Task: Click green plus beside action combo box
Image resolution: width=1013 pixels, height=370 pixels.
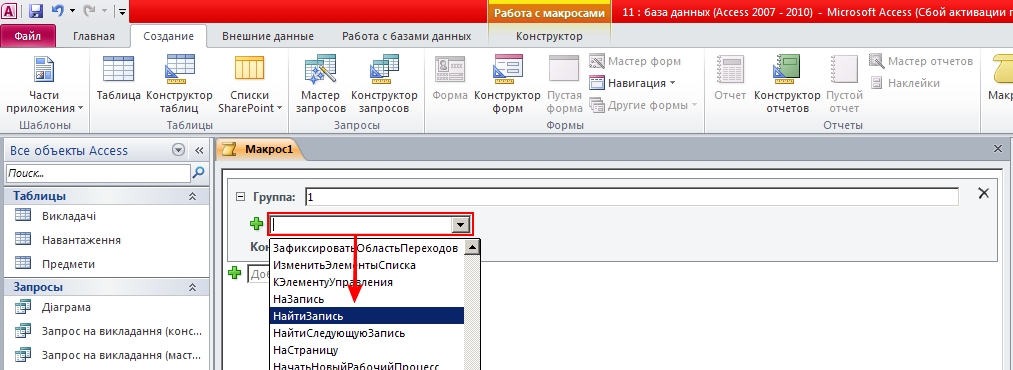Action: coord(256,224)
